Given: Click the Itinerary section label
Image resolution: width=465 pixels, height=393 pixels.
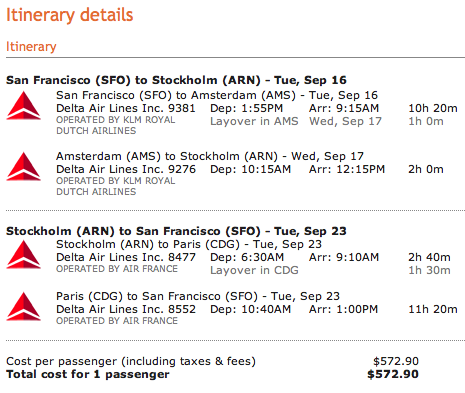Looking at the screenshot, I should pyautogui.click(x=31, y=46).
